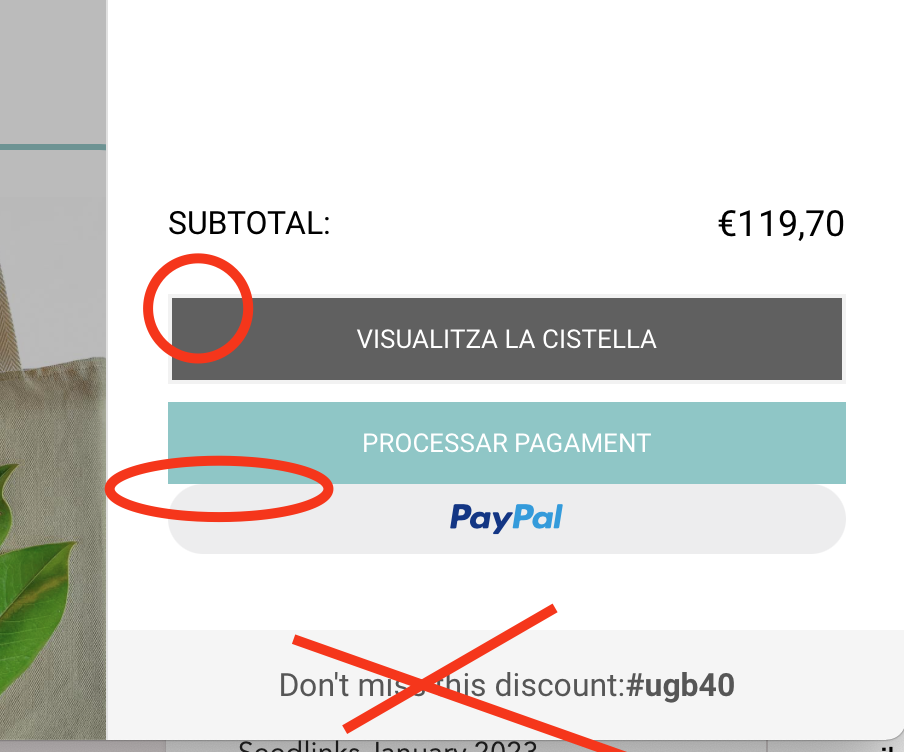
Task: Click the euro sign in the subtotal price
Action: (x=728, y=224)
